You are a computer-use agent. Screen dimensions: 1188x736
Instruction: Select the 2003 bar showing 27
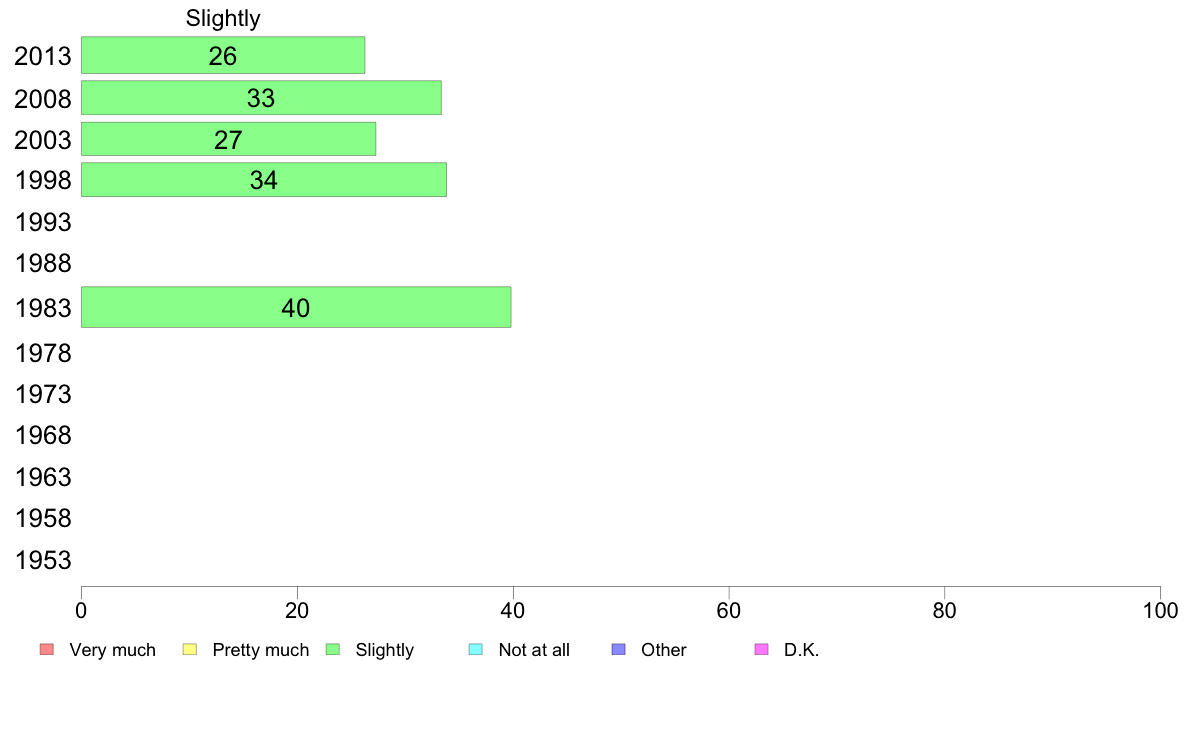228,139
